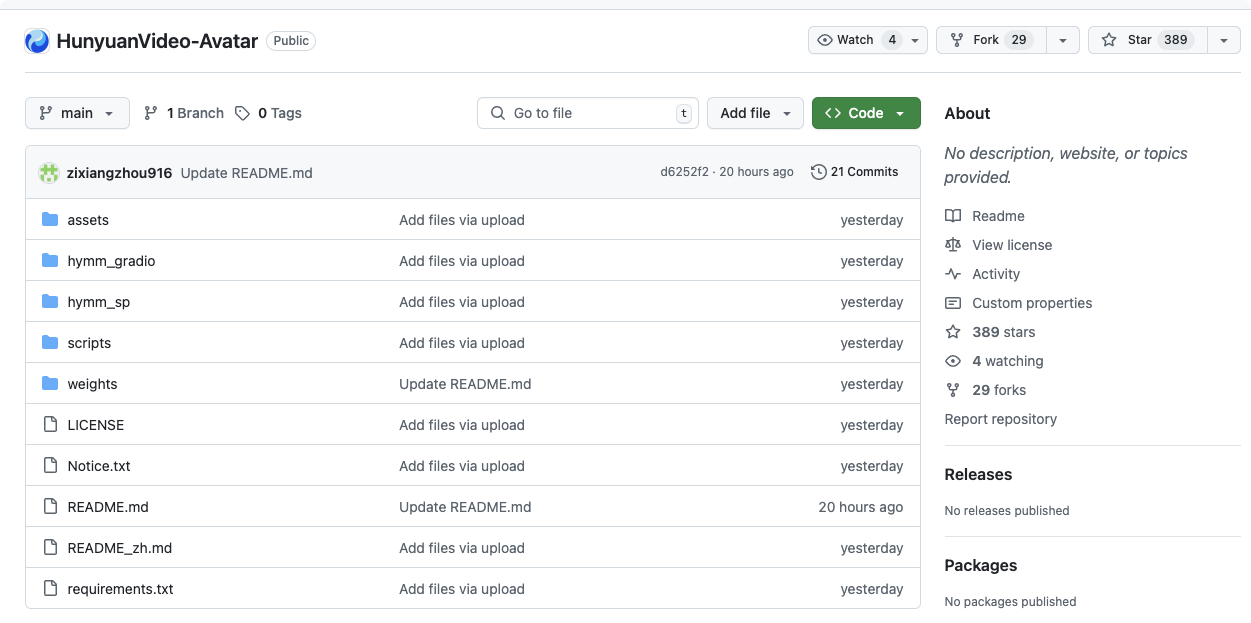Open the main branch selector dropdown
The height and width of the screenshot is (623, 1251).
point(77,113)
